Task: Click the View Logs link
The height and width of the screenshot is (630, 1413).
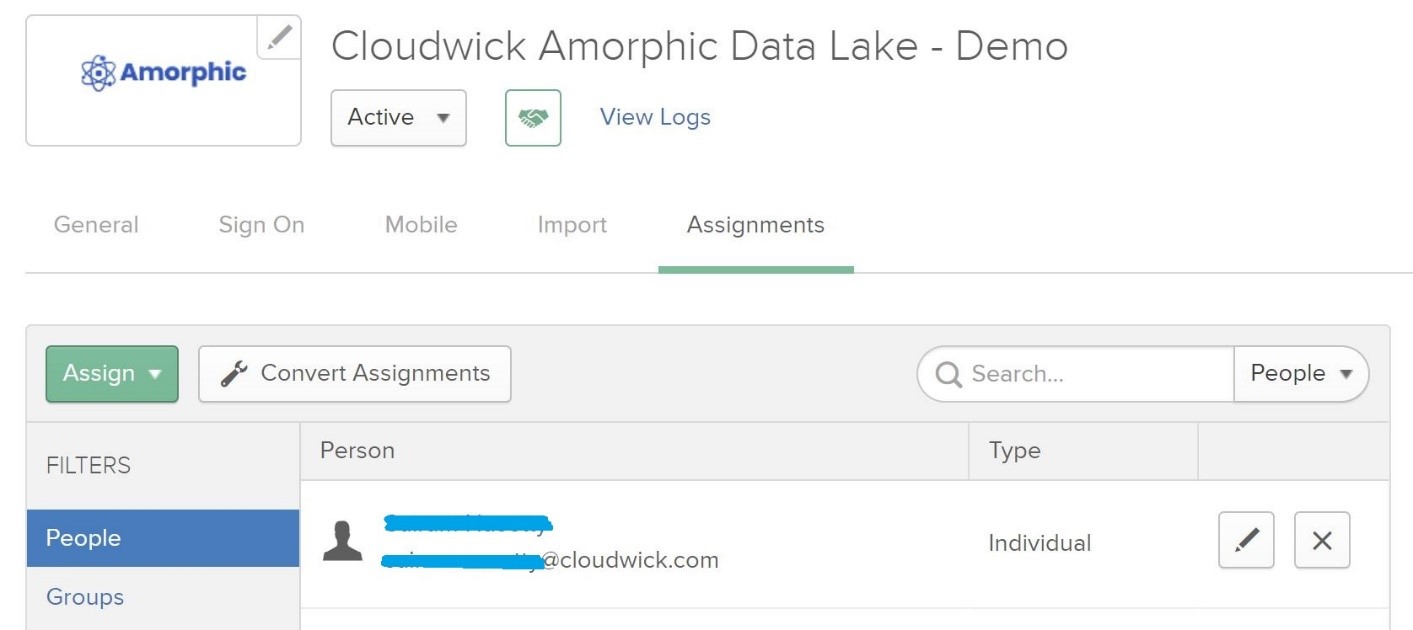Action: click(x=655, y=117)
